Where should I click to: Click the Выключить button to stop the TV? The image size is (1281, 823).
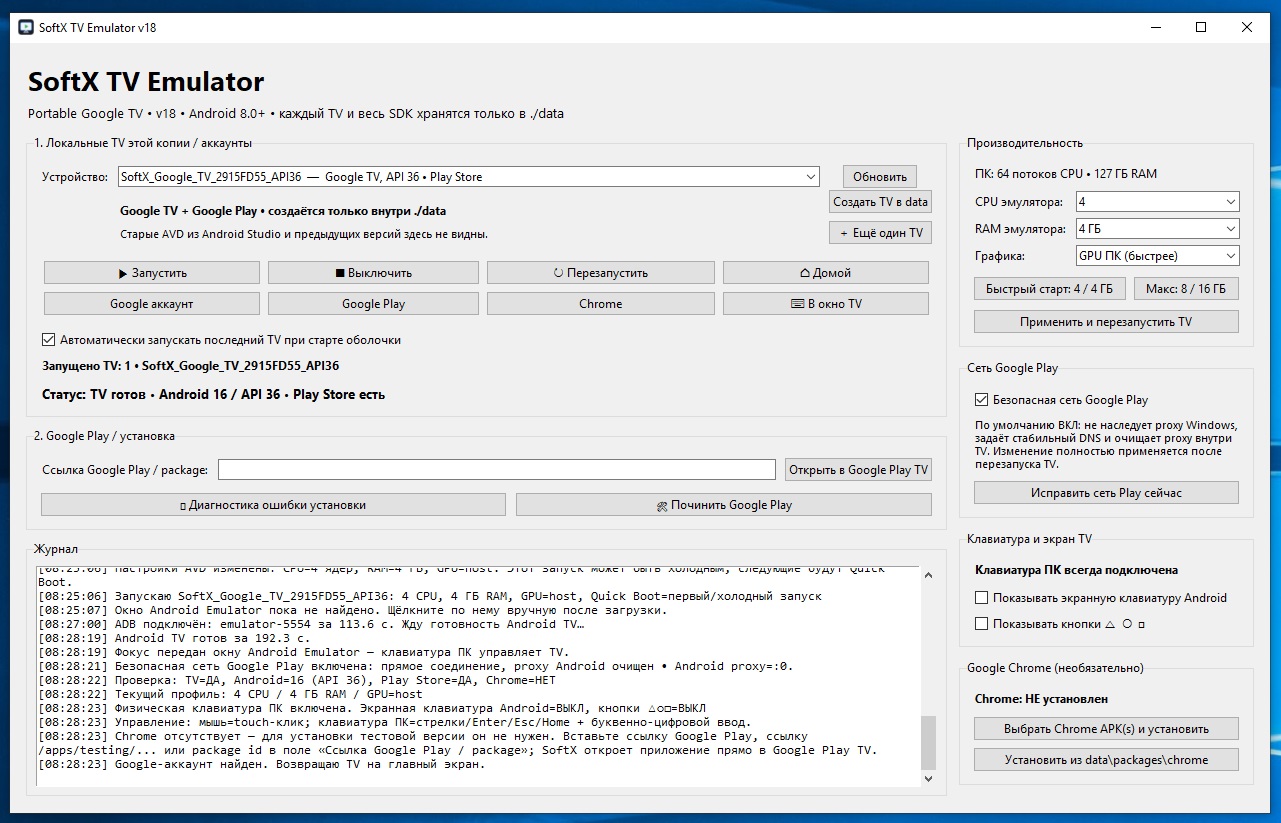click(x=373, y=272)
